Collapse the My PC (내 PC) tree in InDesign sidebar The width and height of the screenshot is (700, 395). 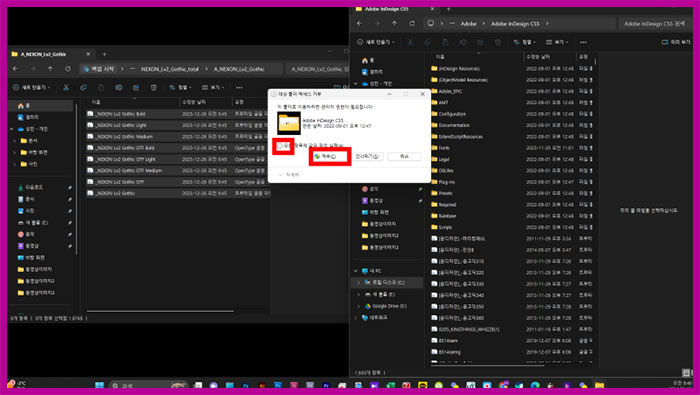tap(356, 271)
